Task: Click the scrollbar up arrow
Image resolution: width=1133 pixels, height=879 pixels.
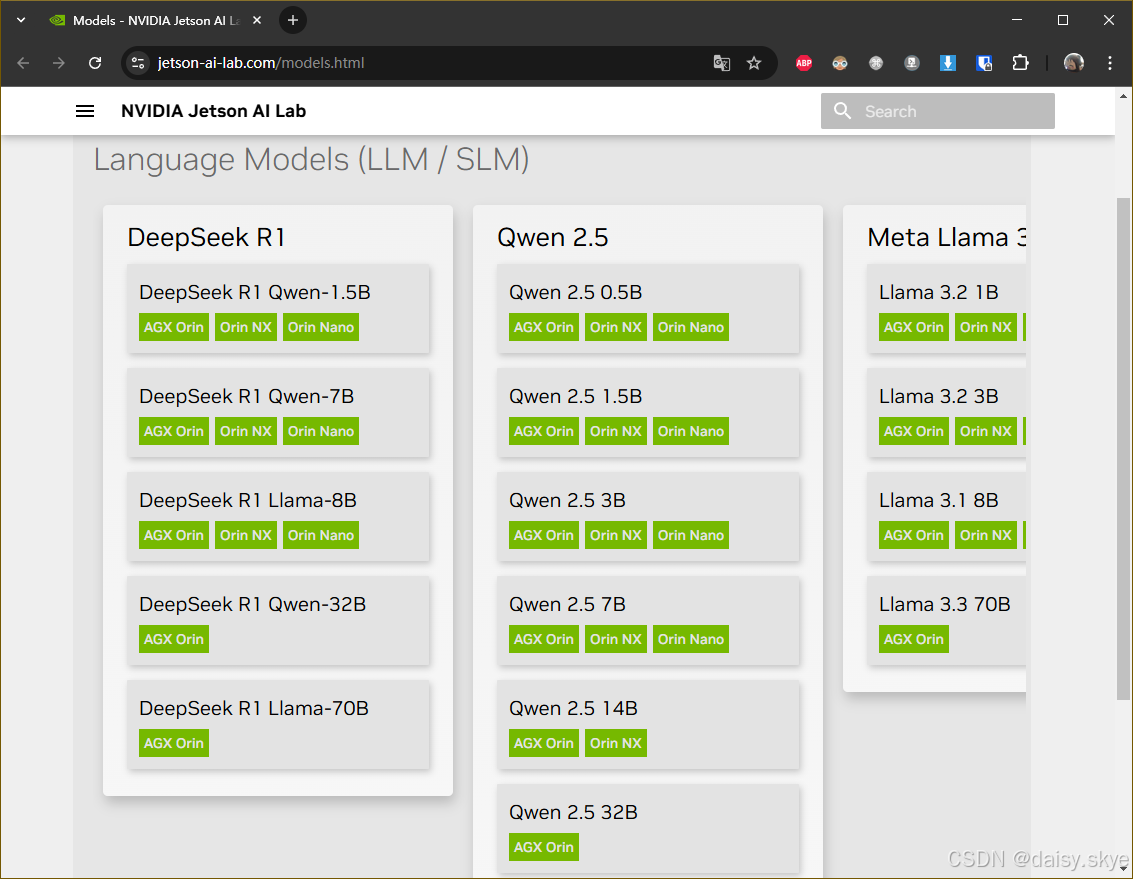Action: coord(1123,95)
